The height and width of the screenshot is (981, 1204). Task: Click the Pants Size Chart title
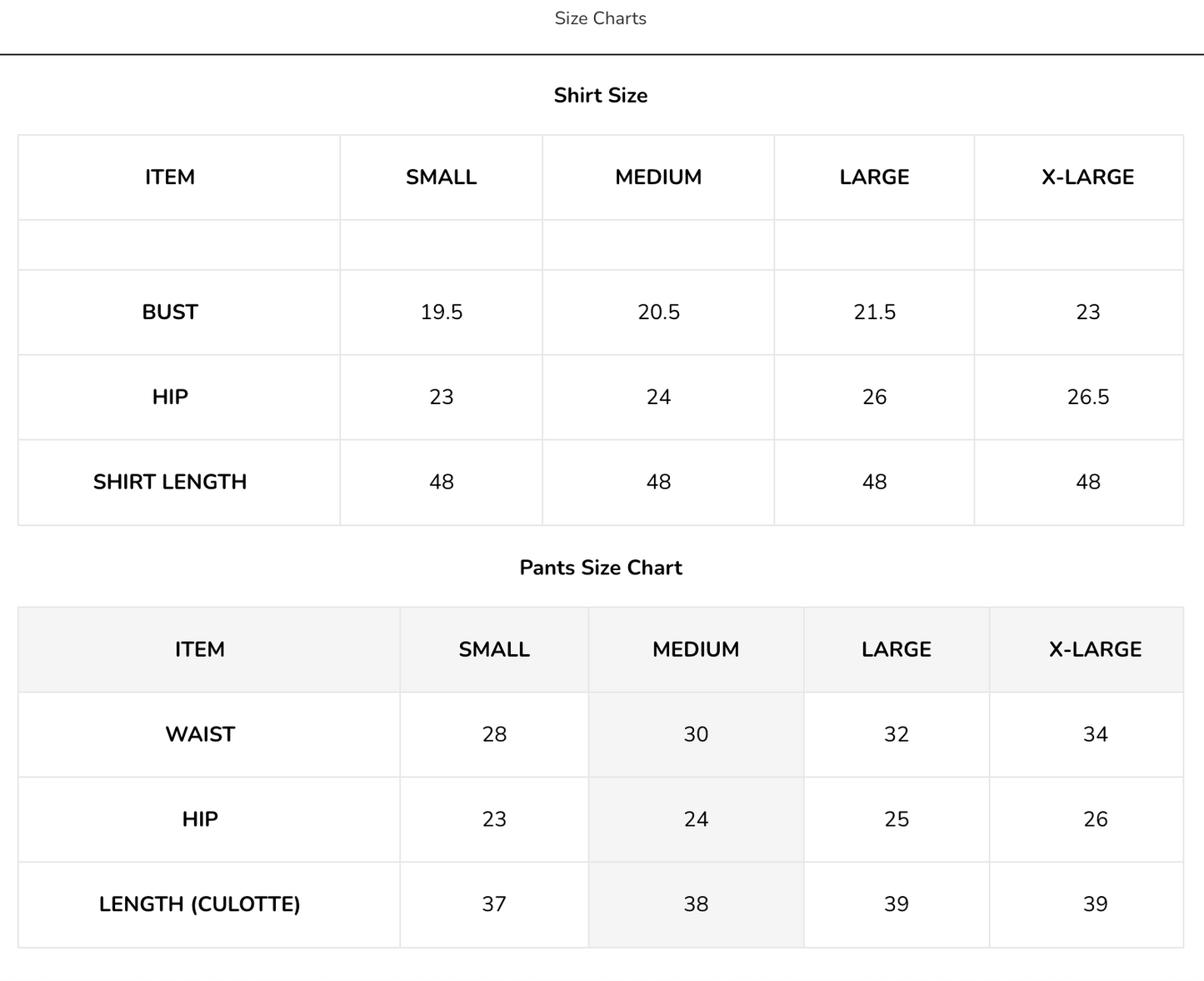pos(601,568)
